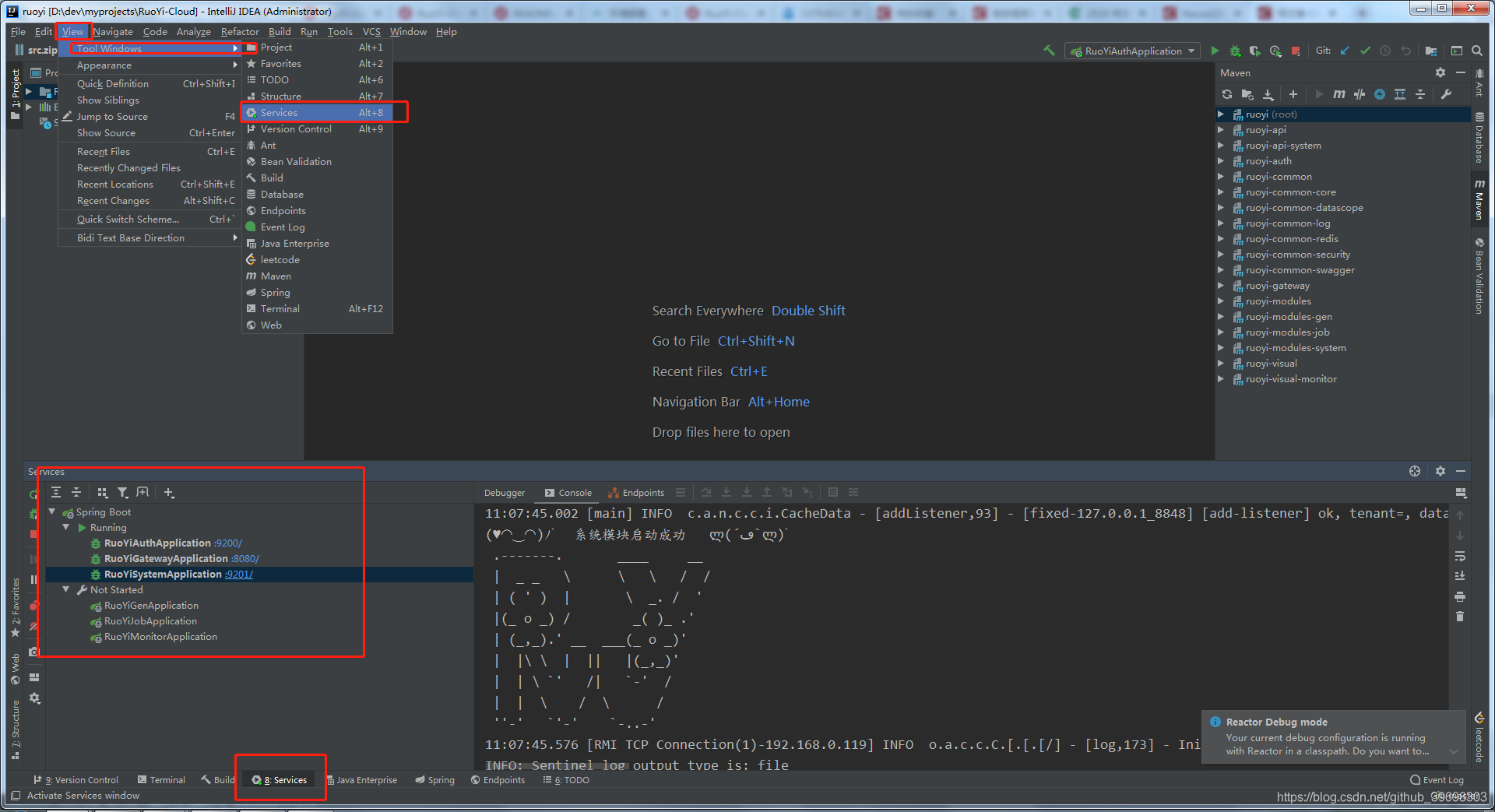Select ruoyi-common-redis Maven module

(x=1292, y=239)
